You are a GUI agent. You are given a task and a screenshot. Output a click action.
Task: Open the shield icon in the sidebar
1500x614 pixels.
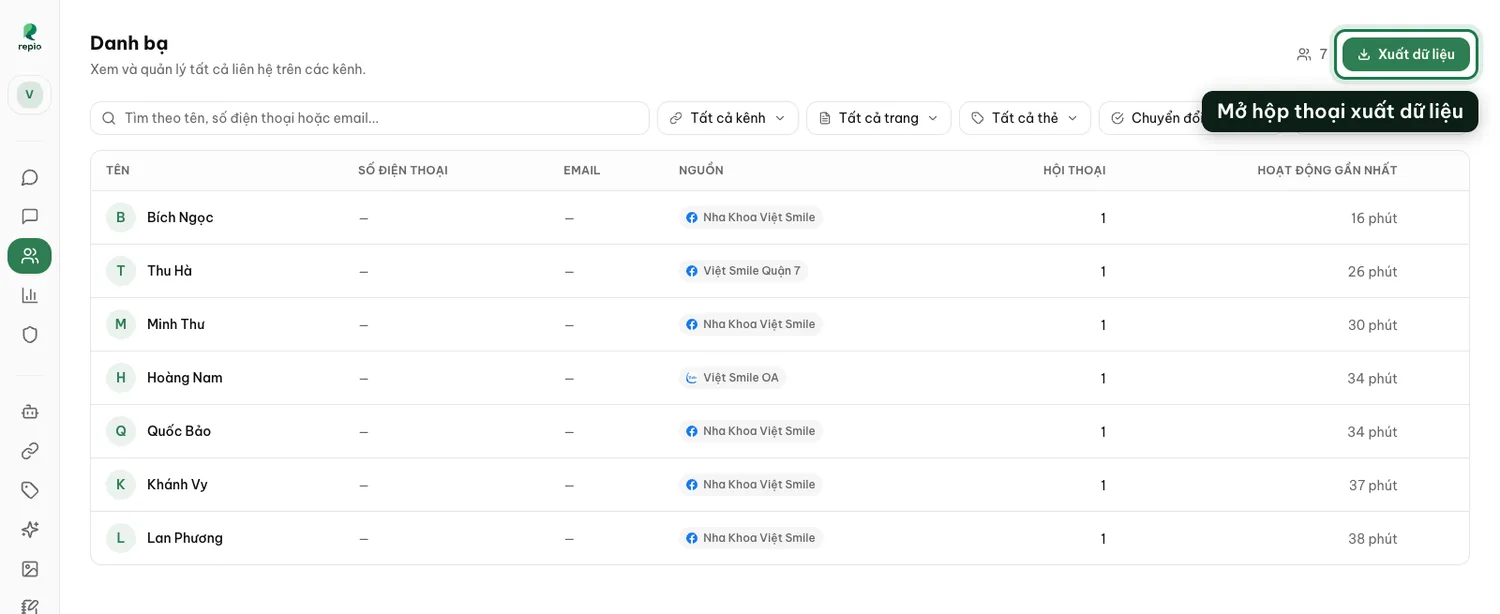30,334
